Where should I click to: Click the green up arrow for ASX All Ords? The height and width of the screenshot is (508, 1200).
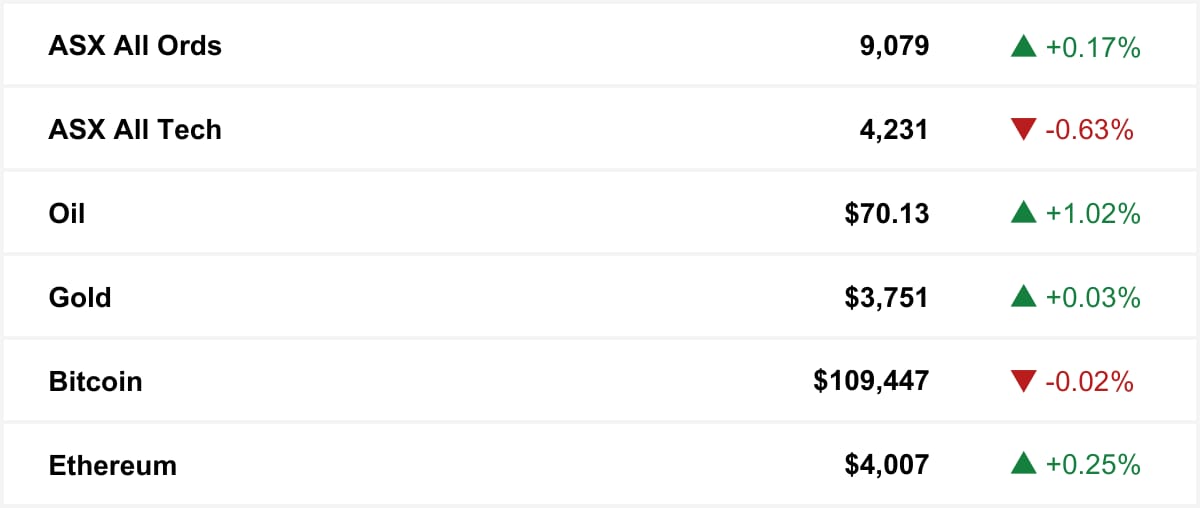1023,46
